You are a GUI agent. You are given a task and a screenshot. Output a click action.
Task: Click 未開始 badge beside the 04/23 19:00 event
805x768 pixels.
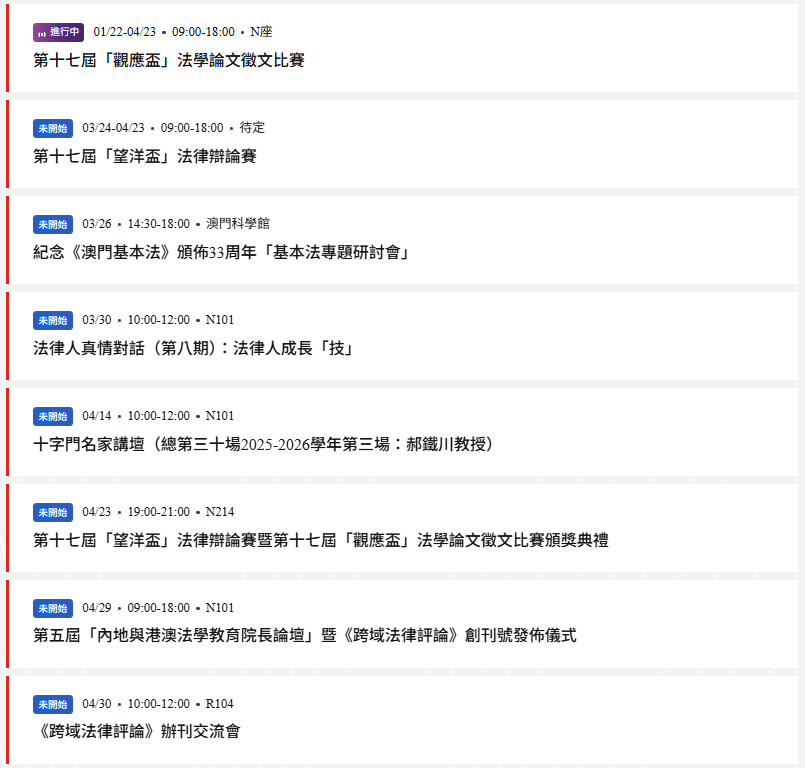click(53, 512)
